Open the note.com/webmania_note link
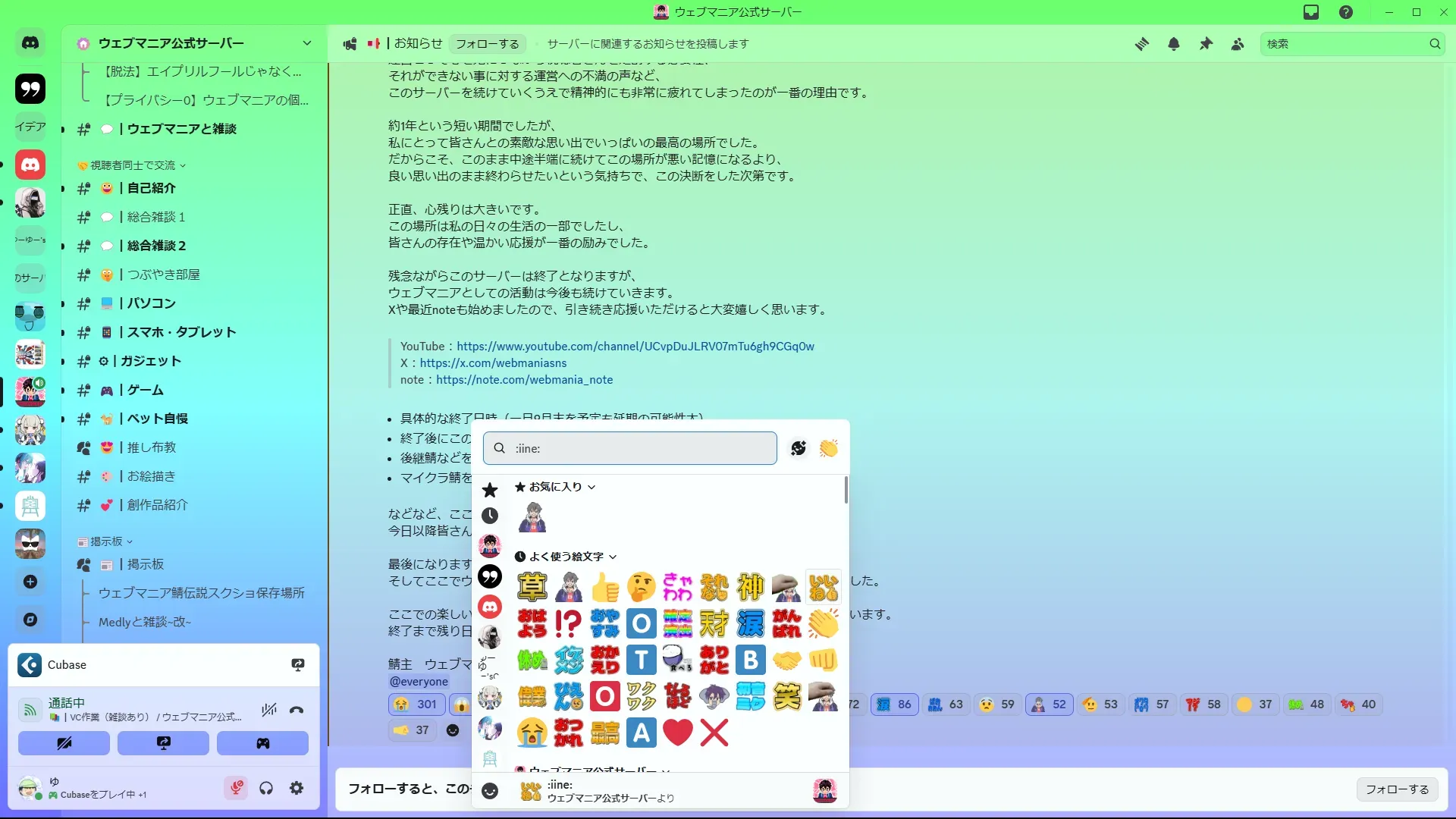Image resolution: width=1456 pixels, height=819 pixels. pos(524,380)
